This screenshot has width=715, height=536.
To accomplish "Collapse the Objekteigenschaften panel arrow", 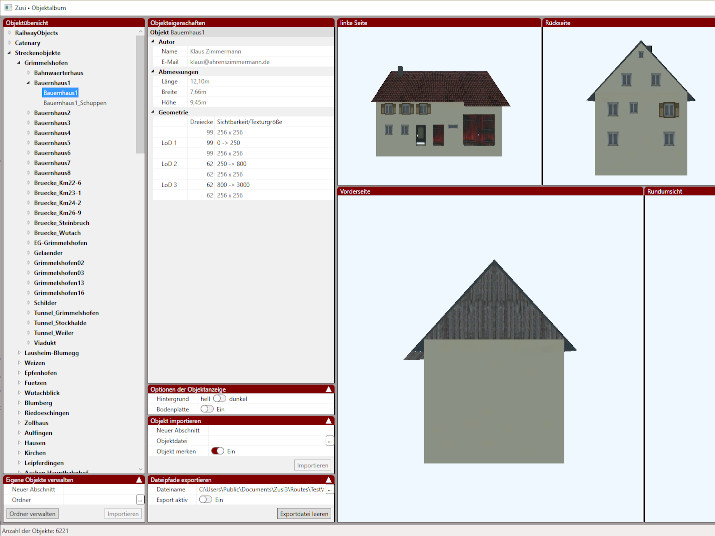I will click(x=328, y=22).
